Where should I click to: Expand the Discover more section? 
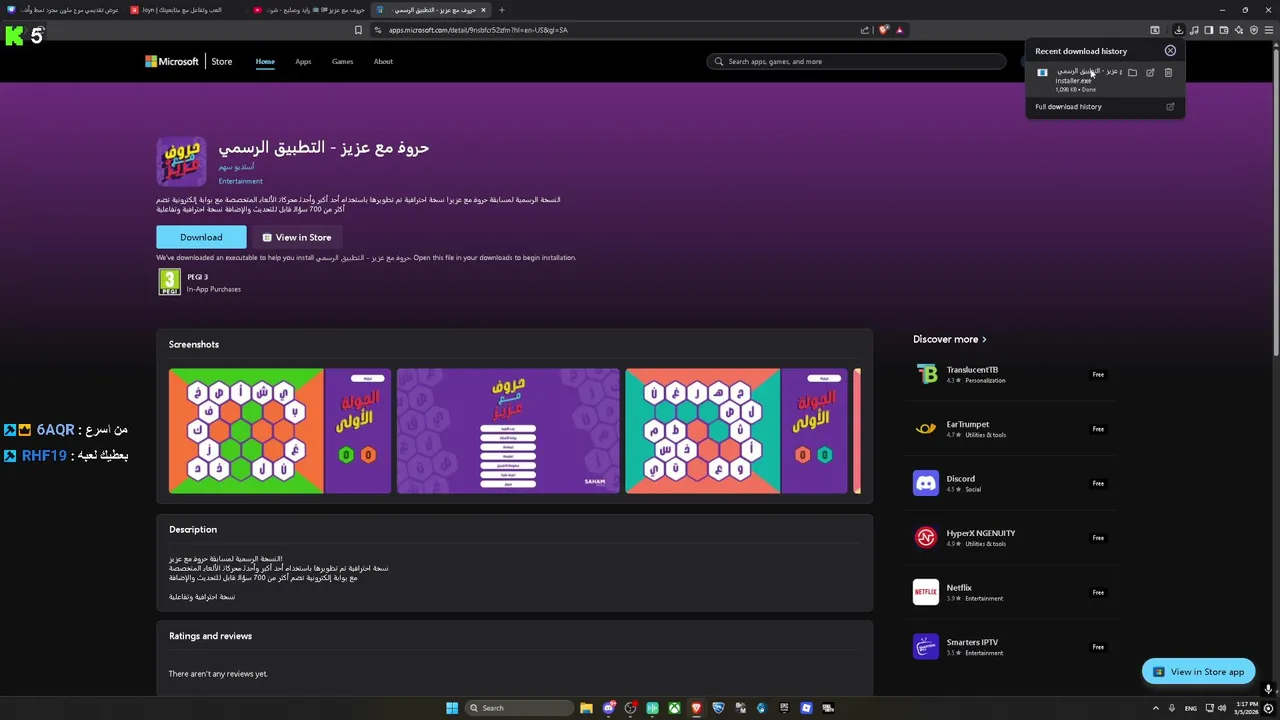949,339
